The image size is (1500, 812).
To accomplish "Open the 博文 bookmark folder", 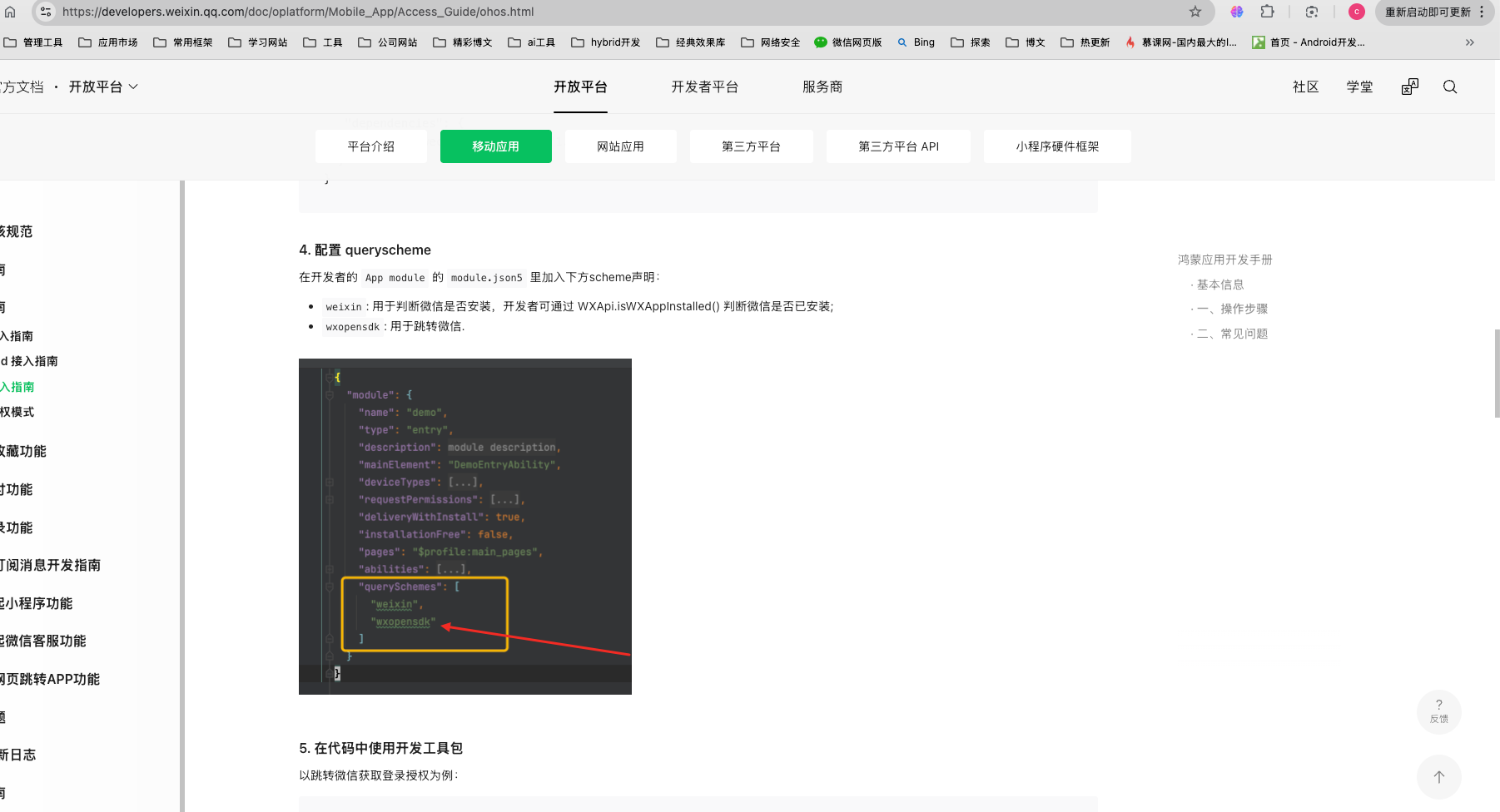I will point(1026,42).
